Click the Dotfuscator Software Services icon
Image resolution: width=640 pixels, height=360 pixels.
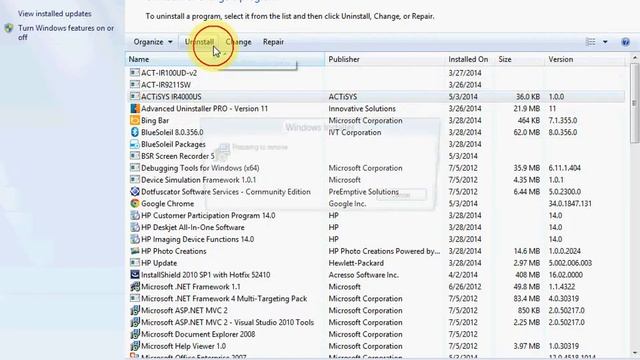135,191
